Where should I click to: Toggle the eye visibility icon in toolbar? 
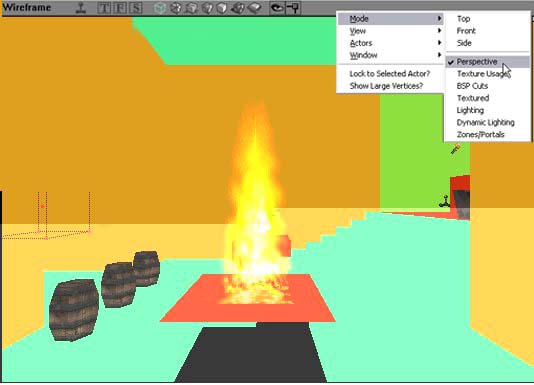tap(277, 8)
